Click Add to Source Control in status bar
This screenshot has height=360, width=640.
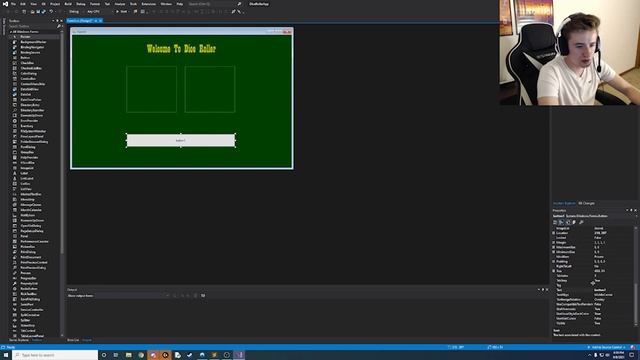[607, 347]
